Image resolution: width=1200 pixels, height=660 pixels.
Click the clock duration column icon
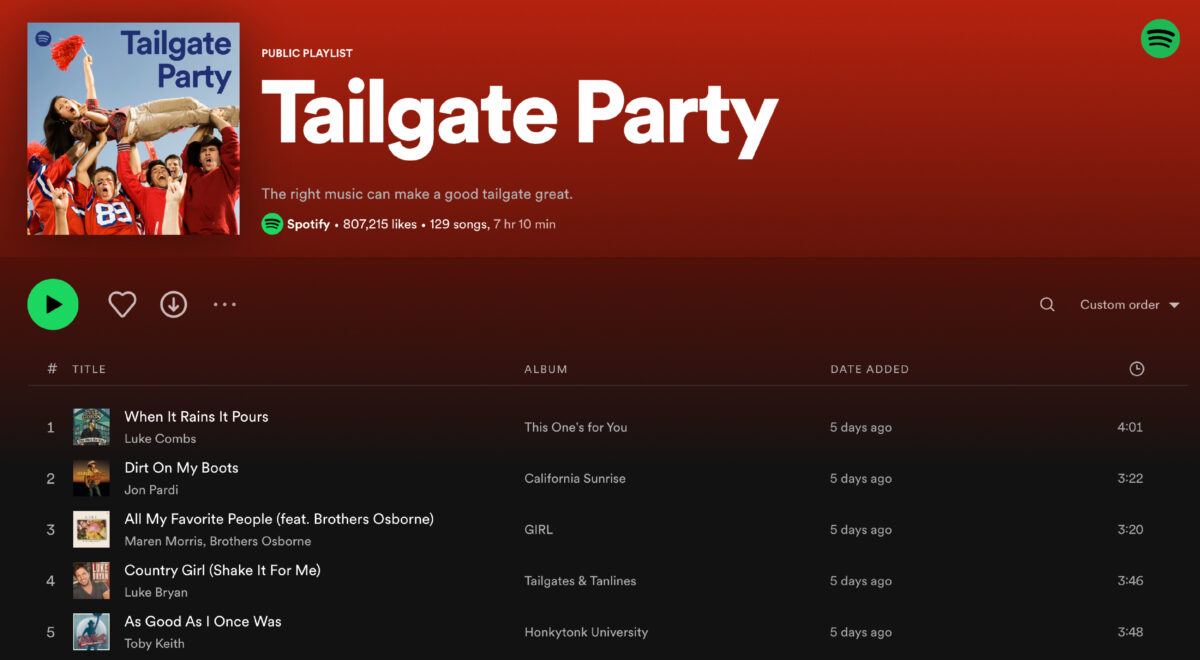(1136, 369)
